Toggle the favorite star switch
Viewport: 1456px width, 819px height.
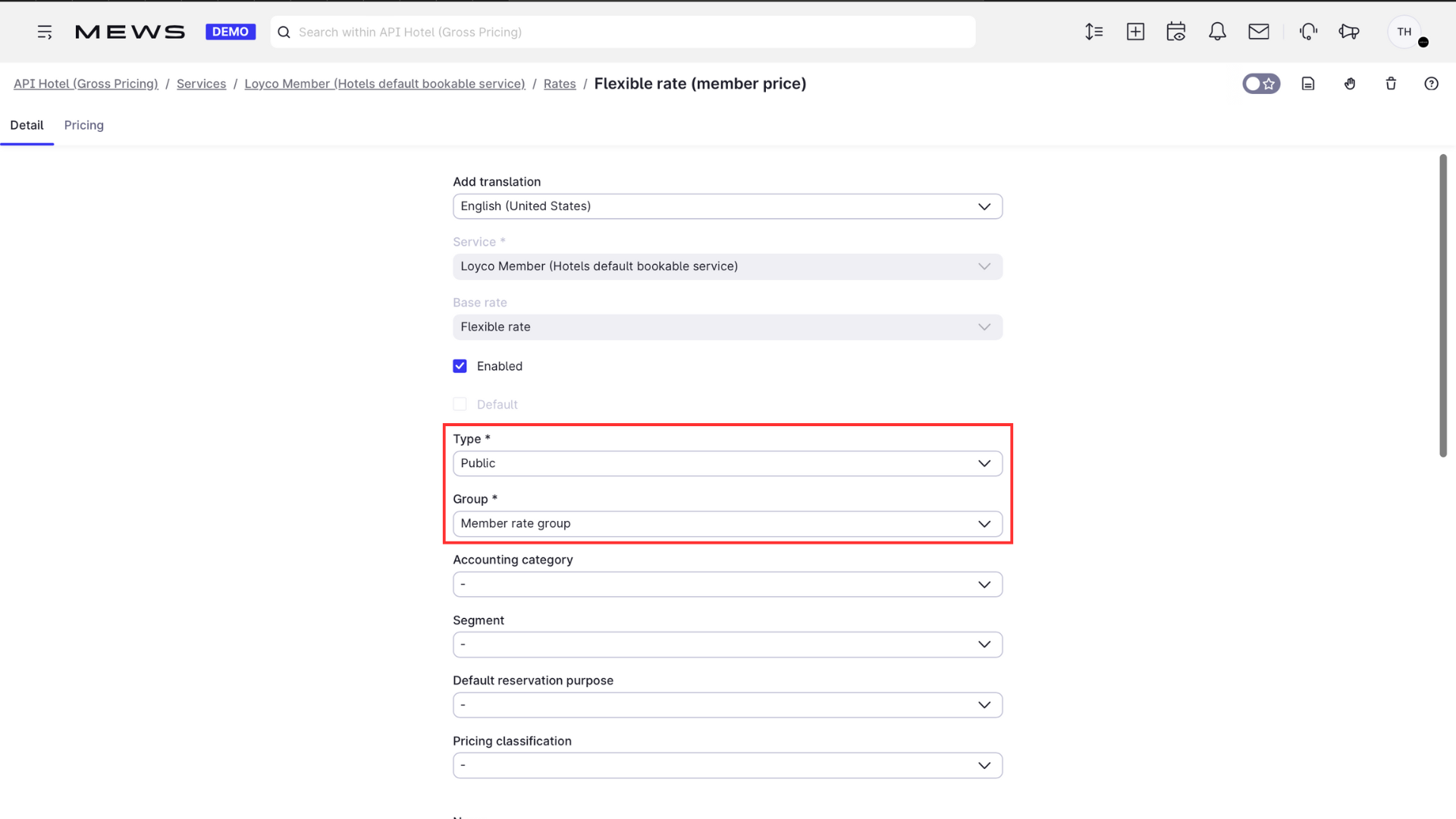[x=1261, y=83]
